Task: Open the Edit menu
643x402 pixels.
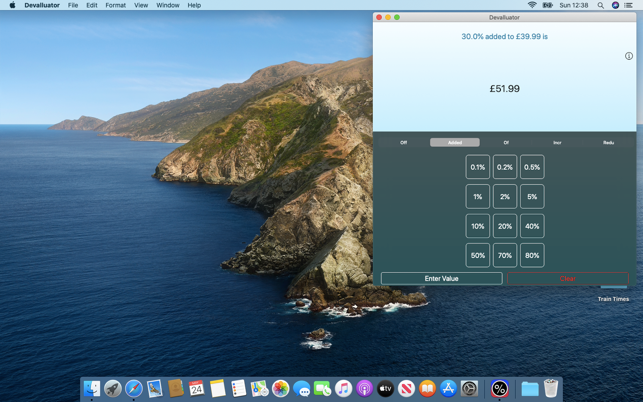Action: (x=92, y=5)
